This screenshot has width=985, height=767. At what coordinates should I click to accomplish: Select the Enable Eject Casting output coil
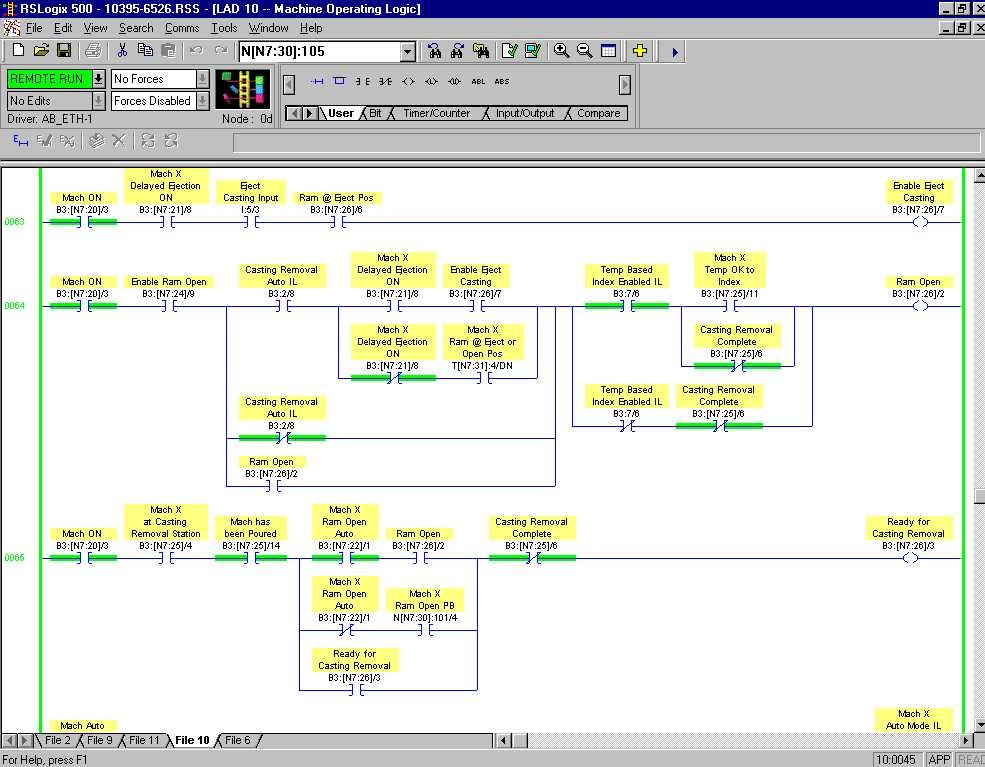[920, 222]
